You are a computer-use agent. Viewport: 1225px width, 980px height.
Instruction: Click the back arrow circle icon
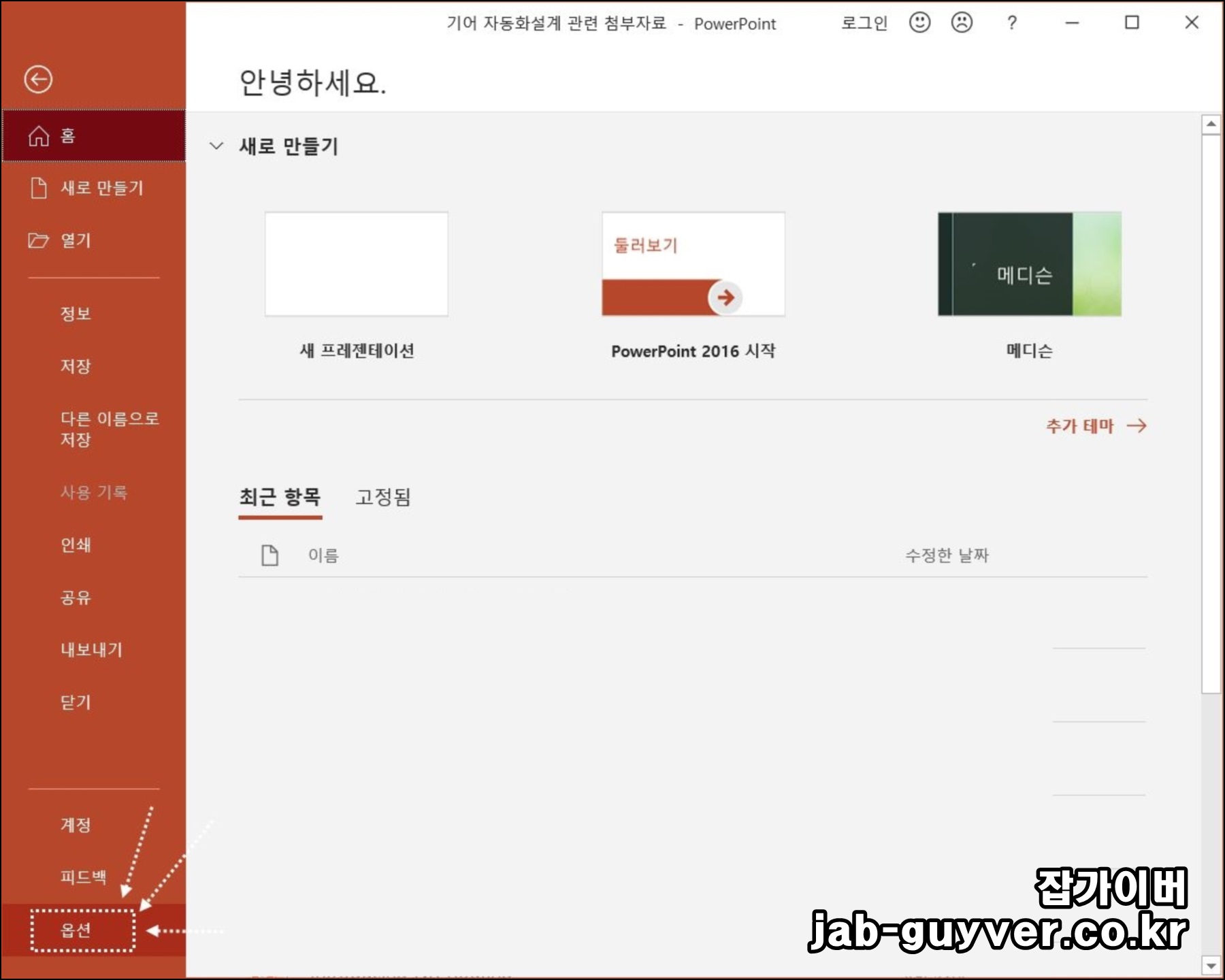coord(38,79)
